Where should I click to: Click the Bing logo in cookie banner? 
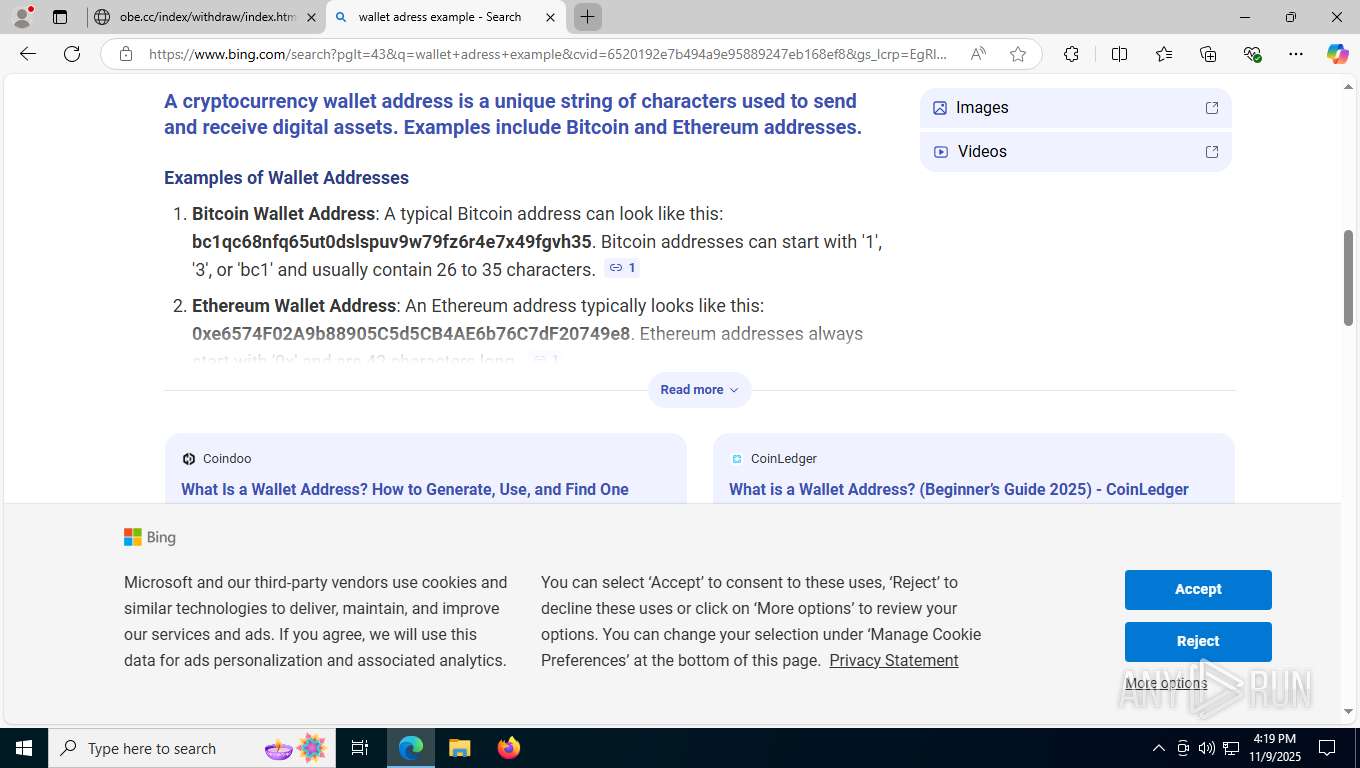150,537
